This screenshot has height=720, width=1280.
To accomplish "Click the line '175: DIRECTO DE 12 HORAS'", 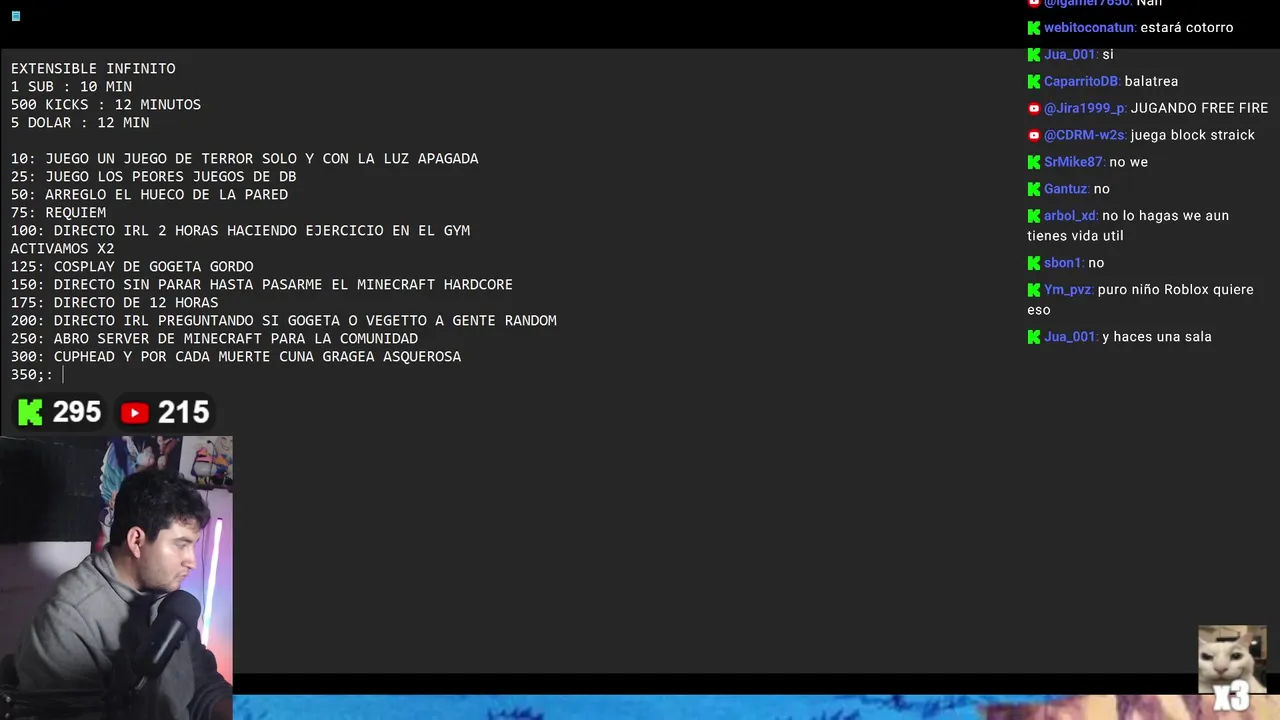I will click(115, 303).
